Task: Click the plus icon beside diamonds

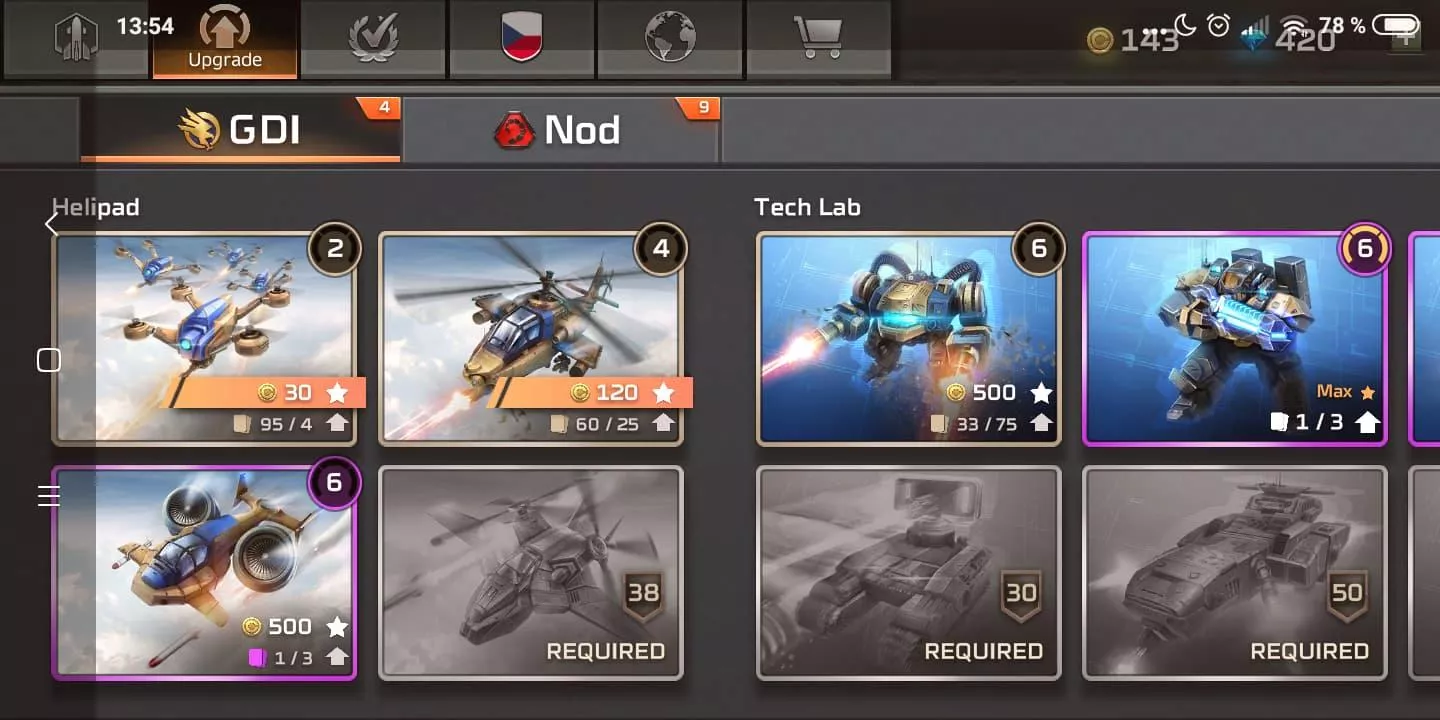Action: 1406,40
